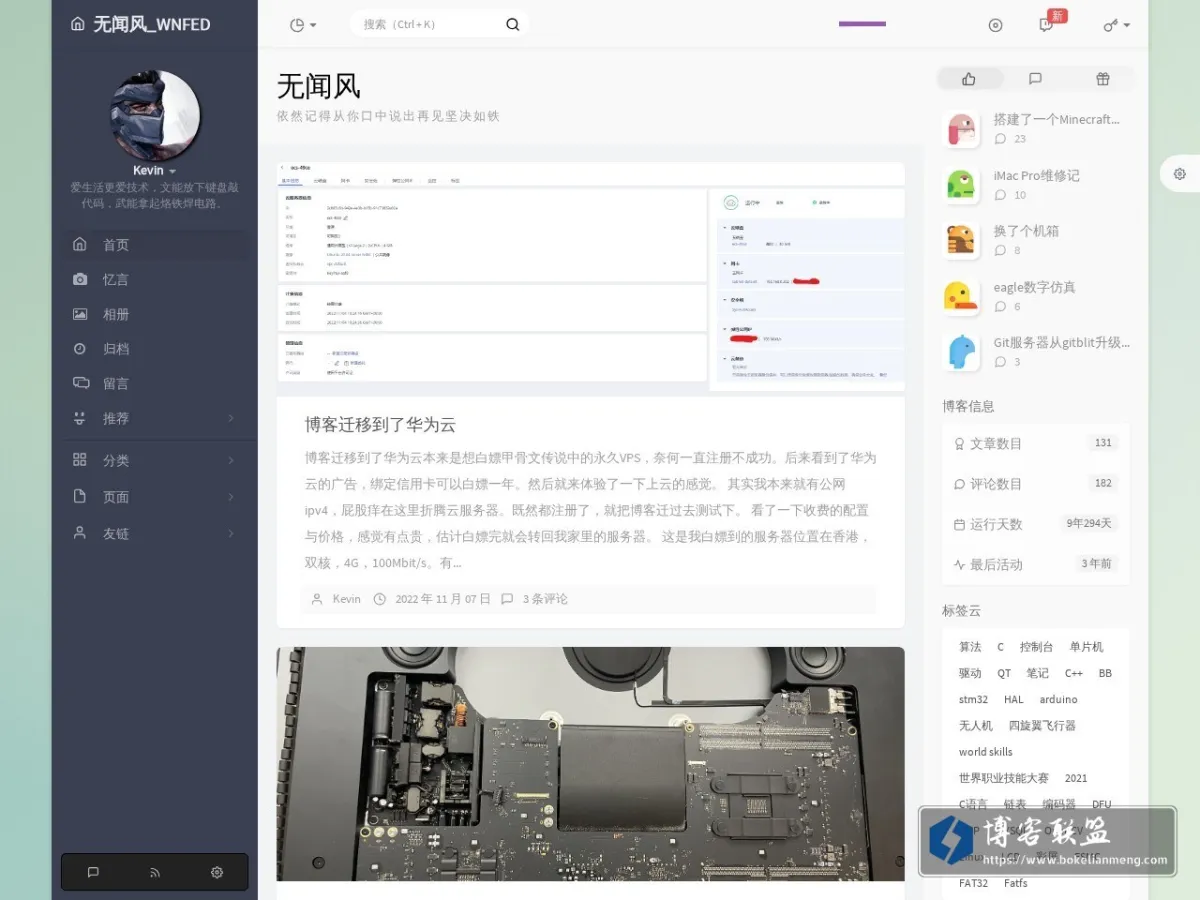Go to 首页 in the sidebar
The image size is (1200, 900).
[x=155, y=245]
